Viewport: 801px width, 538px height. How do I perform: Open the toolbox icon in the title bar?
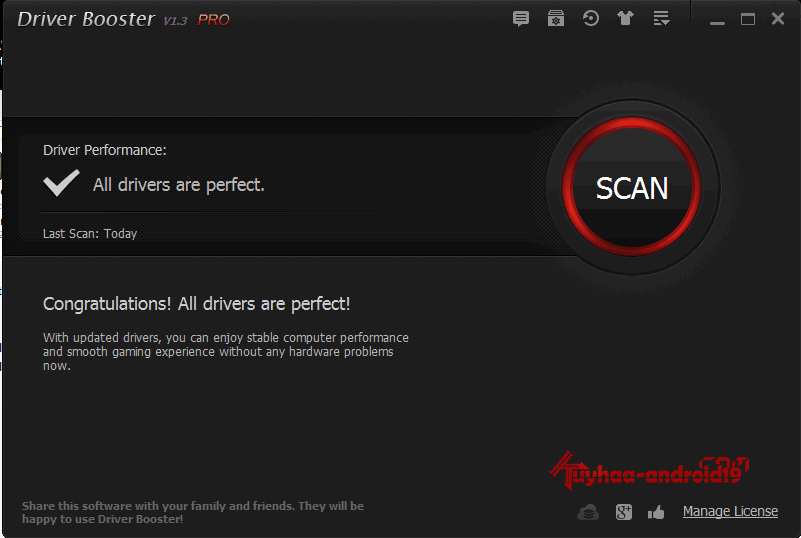coord(556,19)
